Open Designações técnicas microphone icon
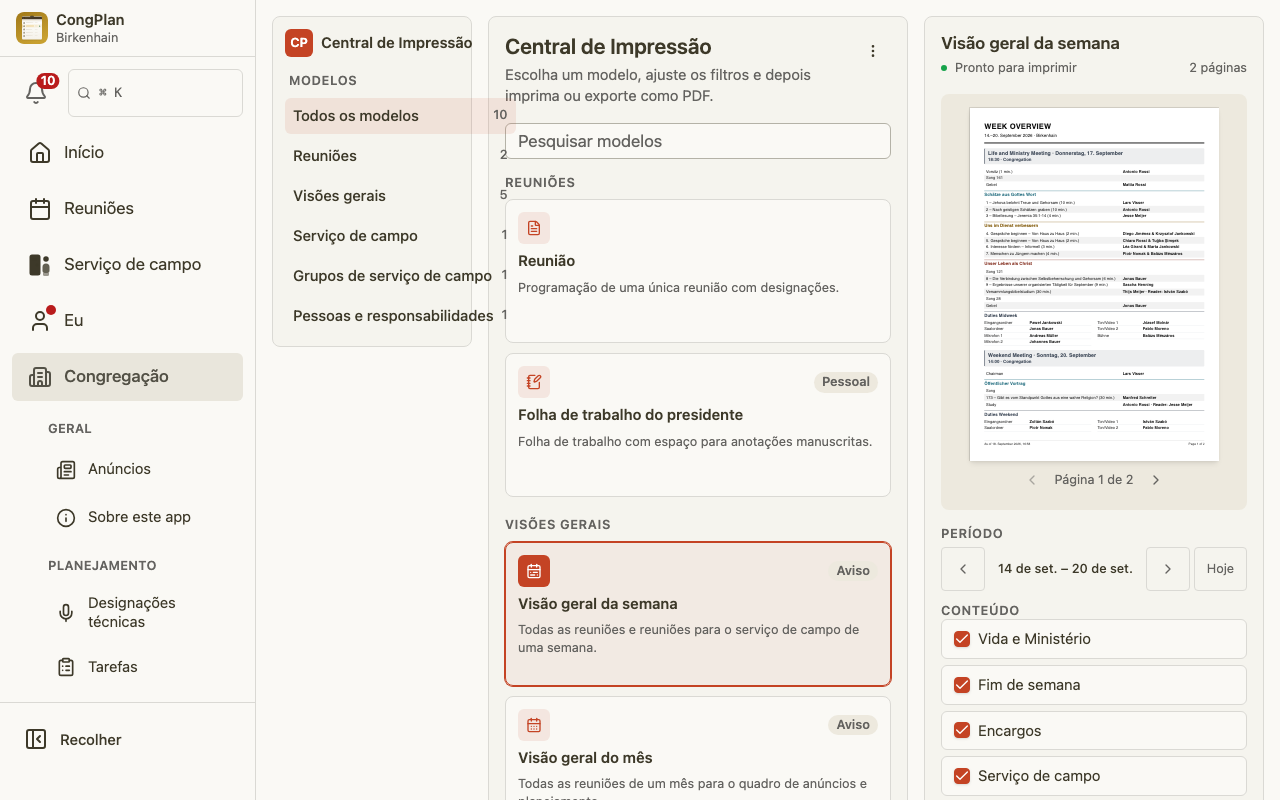The height and width of the screenshot is (800, 1280). [x=66, y=612]
